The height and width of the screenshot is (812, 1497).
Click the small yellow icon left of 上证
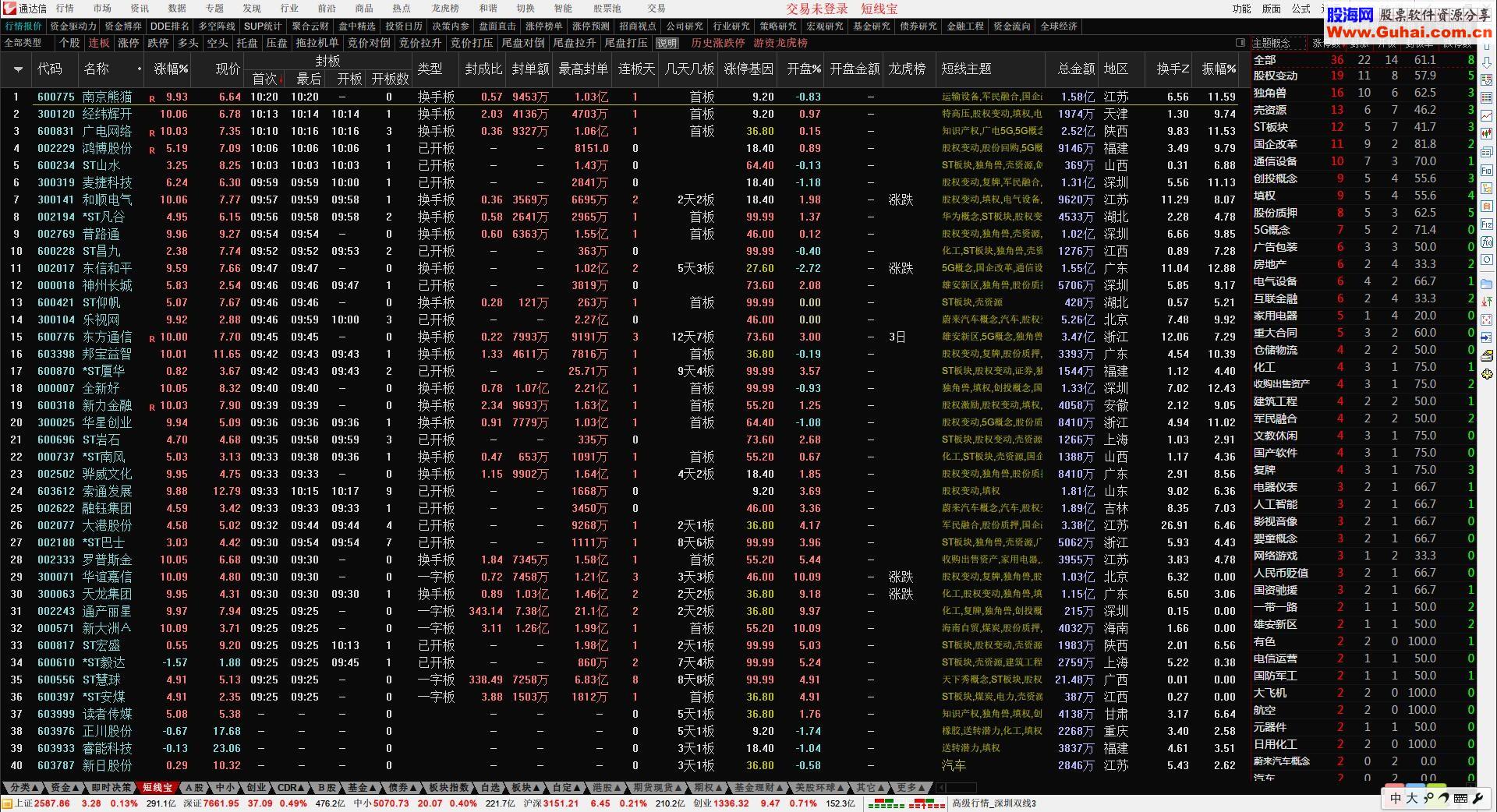click(7, 803)
